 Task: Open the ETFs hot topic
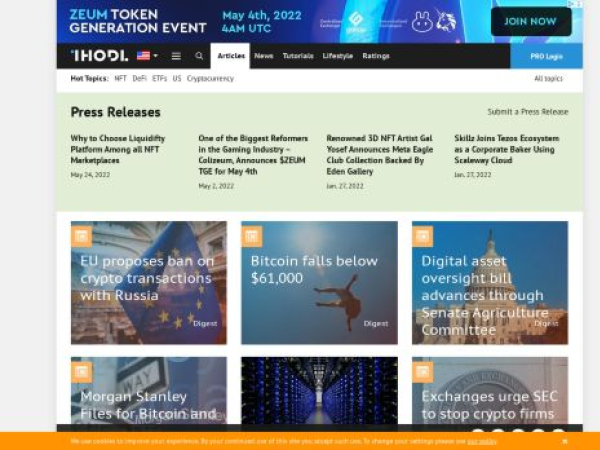160,78
